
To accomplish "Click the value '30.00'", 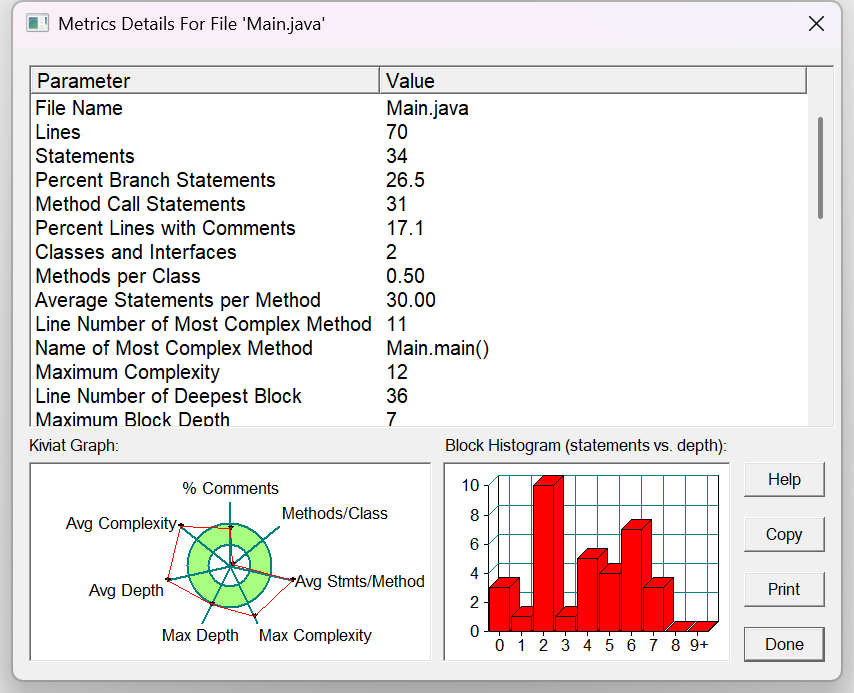I will click(x=411, y=300).
